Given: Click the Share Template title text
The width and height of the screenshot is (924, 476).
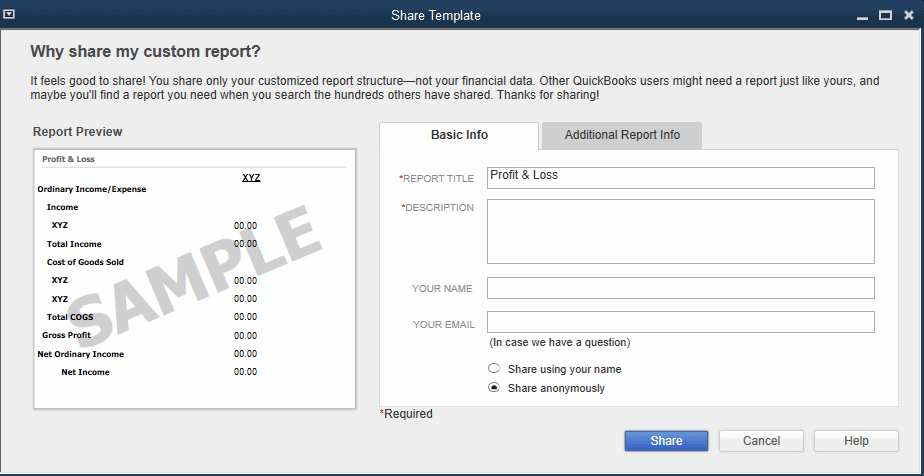Looking at the screenshot, I should 436,16.
